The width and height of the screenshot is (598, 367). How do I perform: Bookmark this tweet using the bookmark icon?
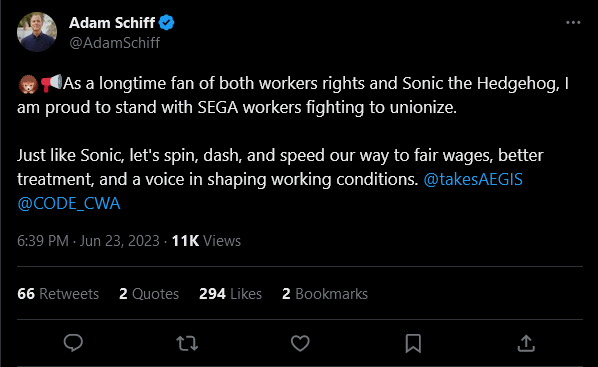pos(413,343)
